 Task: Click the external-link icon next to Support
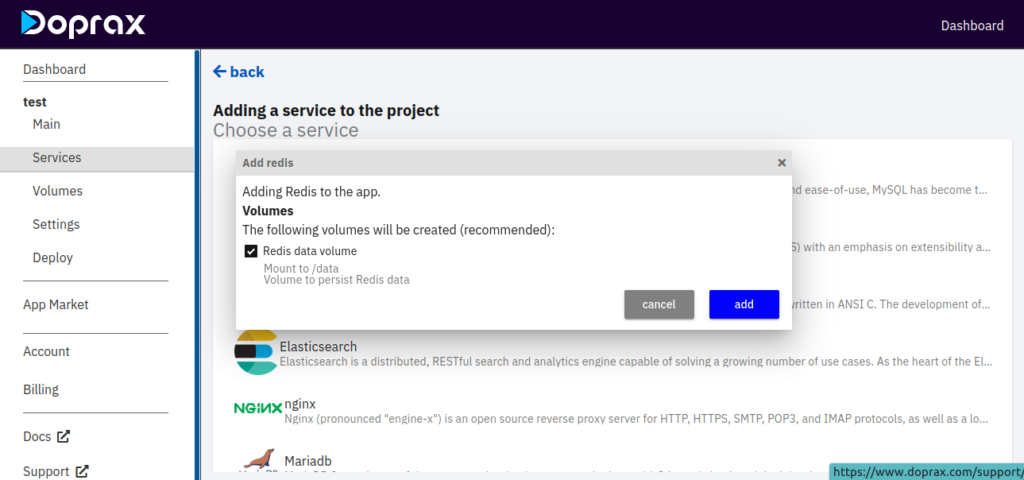82,471
